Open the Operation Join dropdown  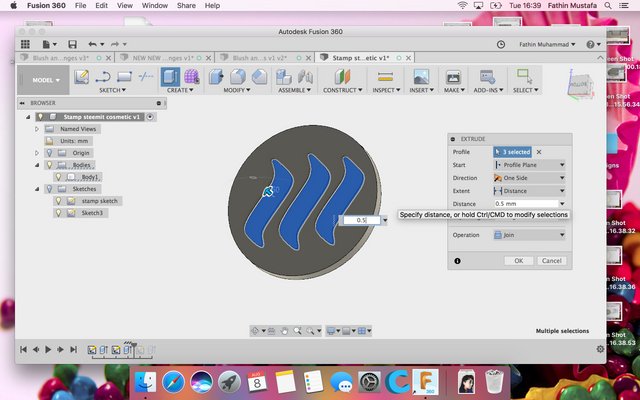[x=529, y=235]
